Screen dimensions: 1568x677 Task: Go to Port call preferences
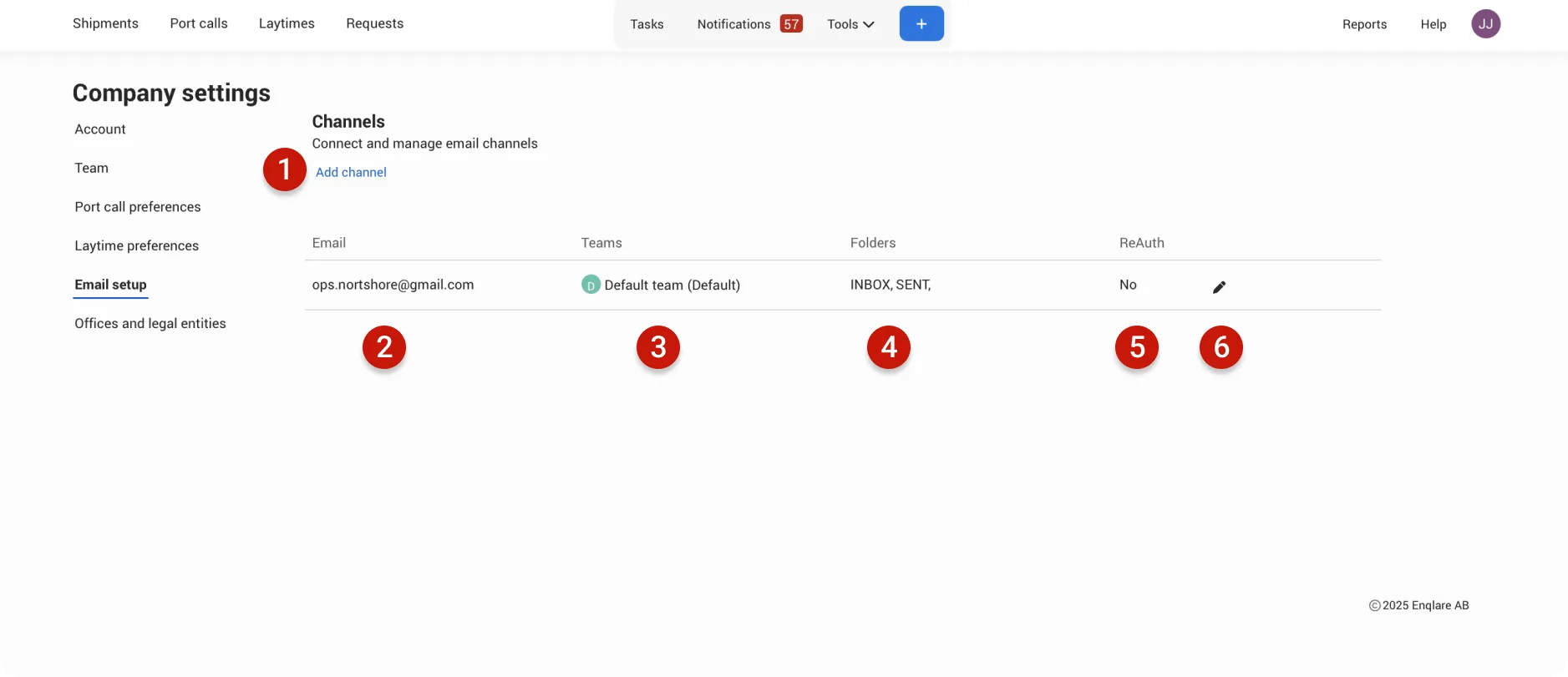pyautogui.click(x=138, y=207)
